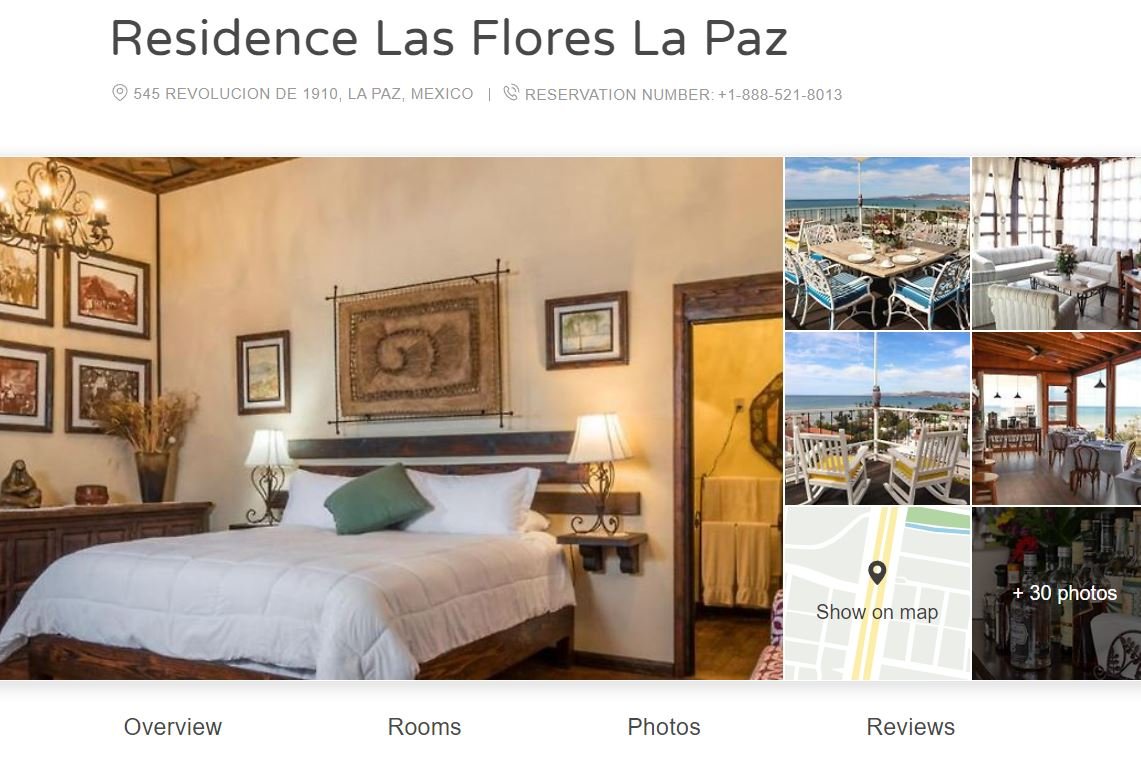The image size is (1141, 766).
Task: Click Show on map
Action: coord(877,612)
